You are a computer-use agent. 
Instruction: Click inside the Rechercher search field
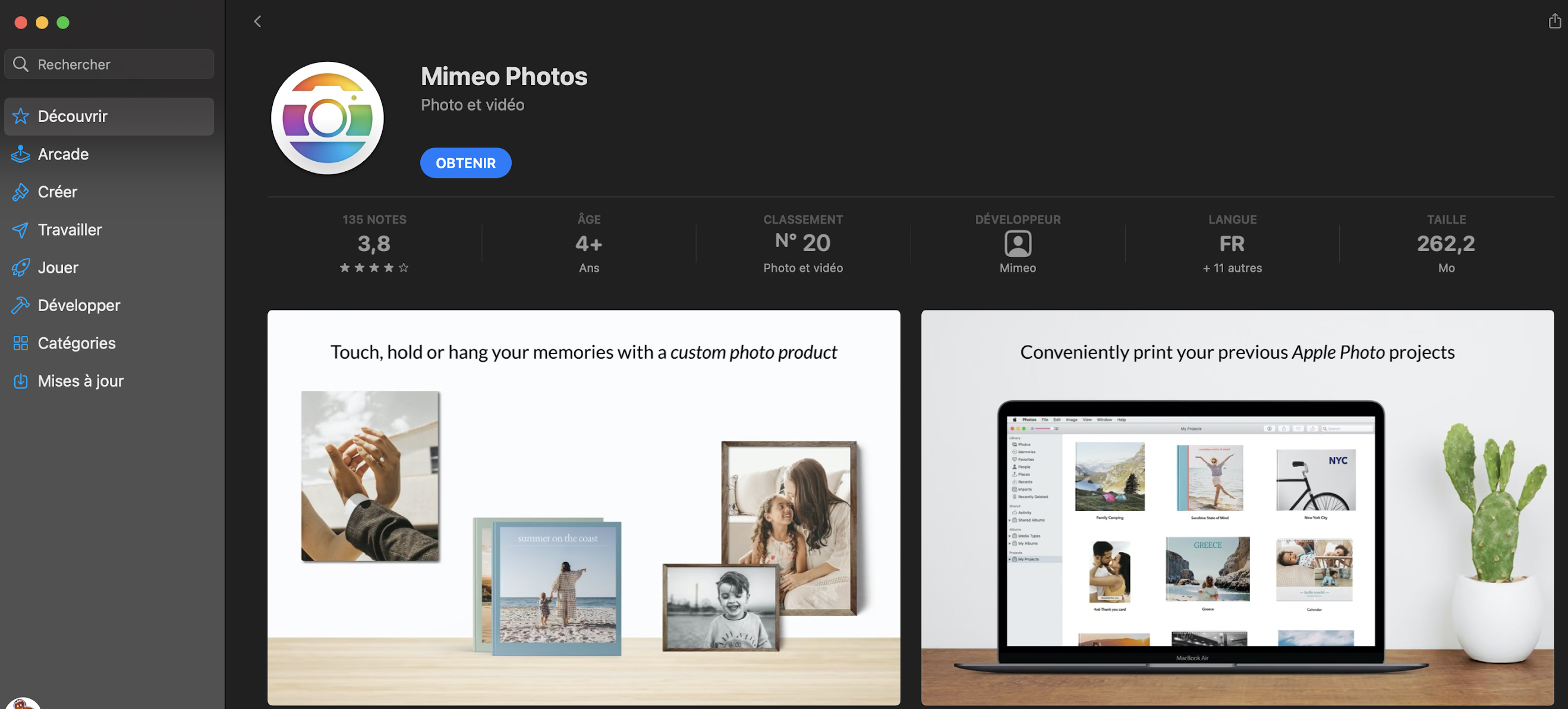[x=109, y=64]
